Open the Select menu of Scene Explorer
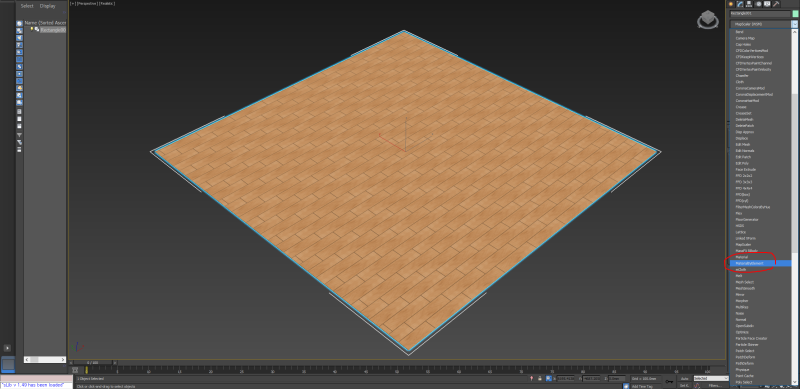 tap(27, 6)
